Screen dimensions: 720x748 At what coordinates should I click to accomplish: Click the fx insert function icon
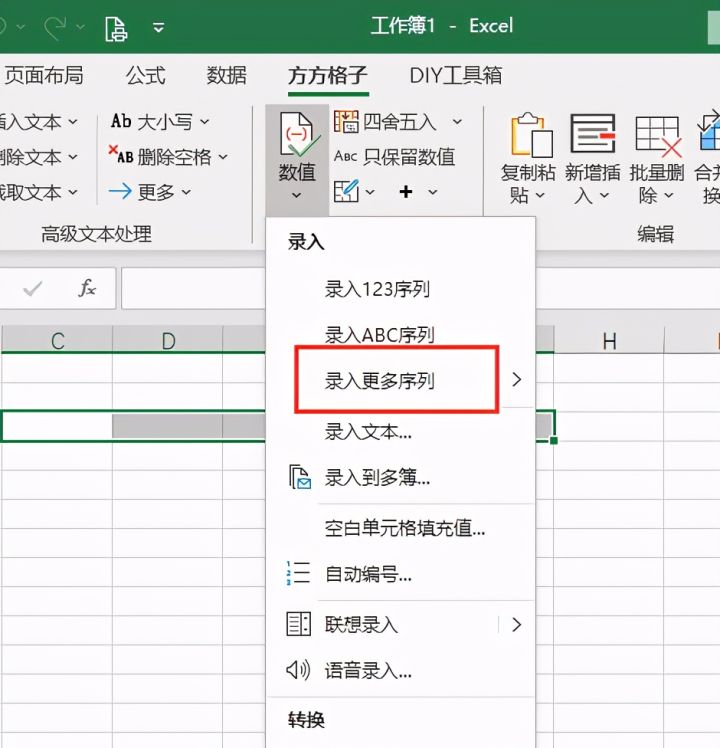[x=87, y=288]
